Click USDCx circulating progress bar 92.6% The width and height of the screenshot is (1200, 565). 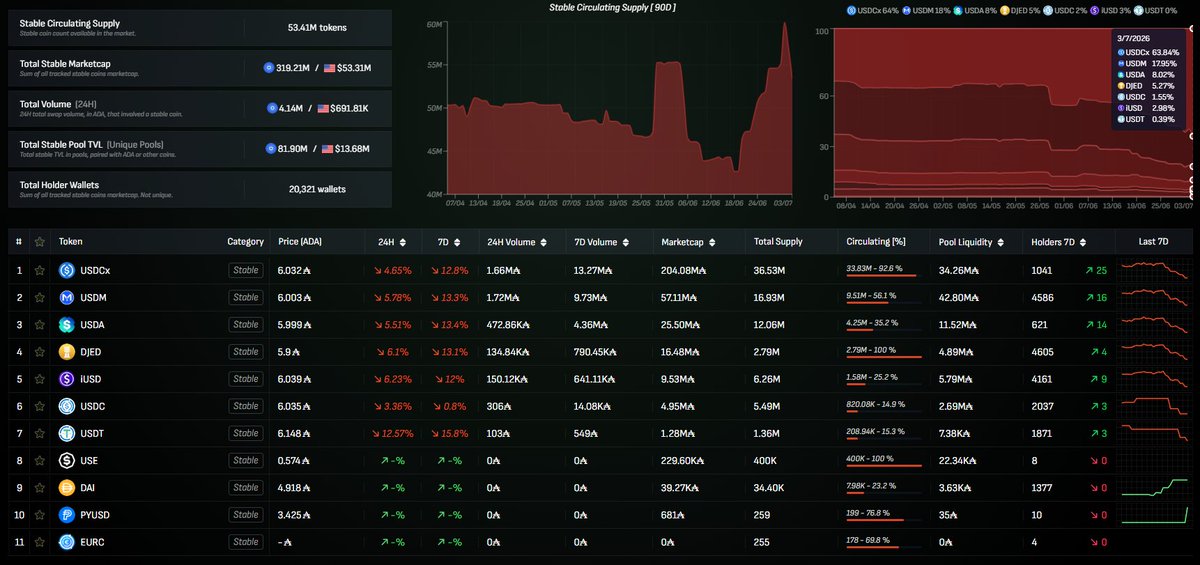[882, 276]
